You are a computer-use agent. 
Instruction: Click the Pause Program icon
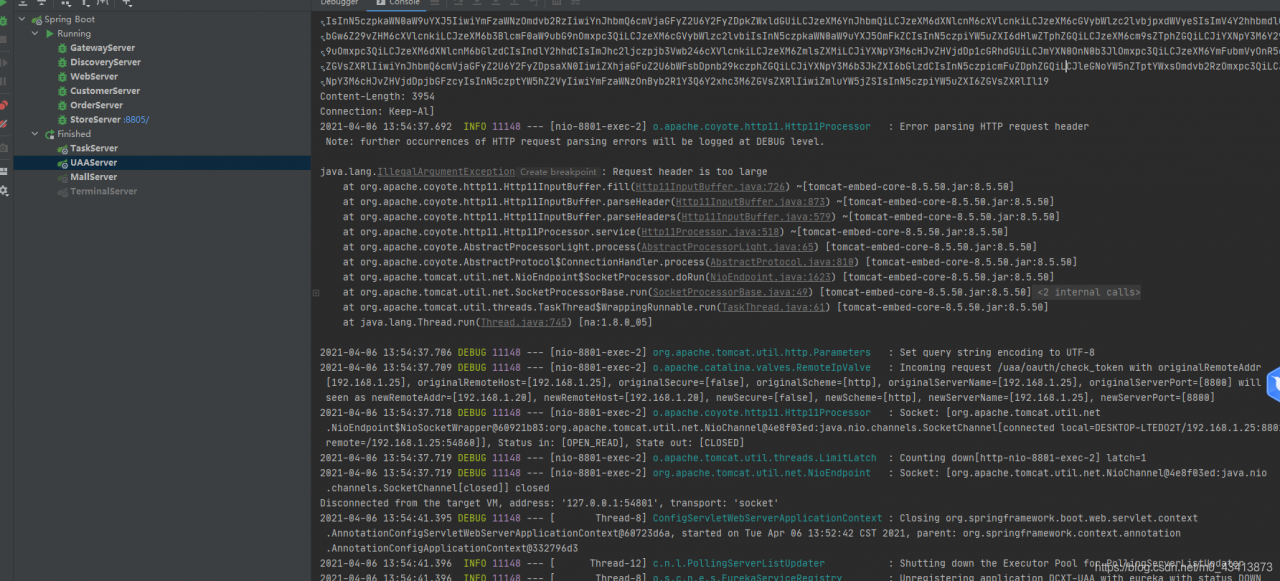pyautogui.click(x=6, y=83)
